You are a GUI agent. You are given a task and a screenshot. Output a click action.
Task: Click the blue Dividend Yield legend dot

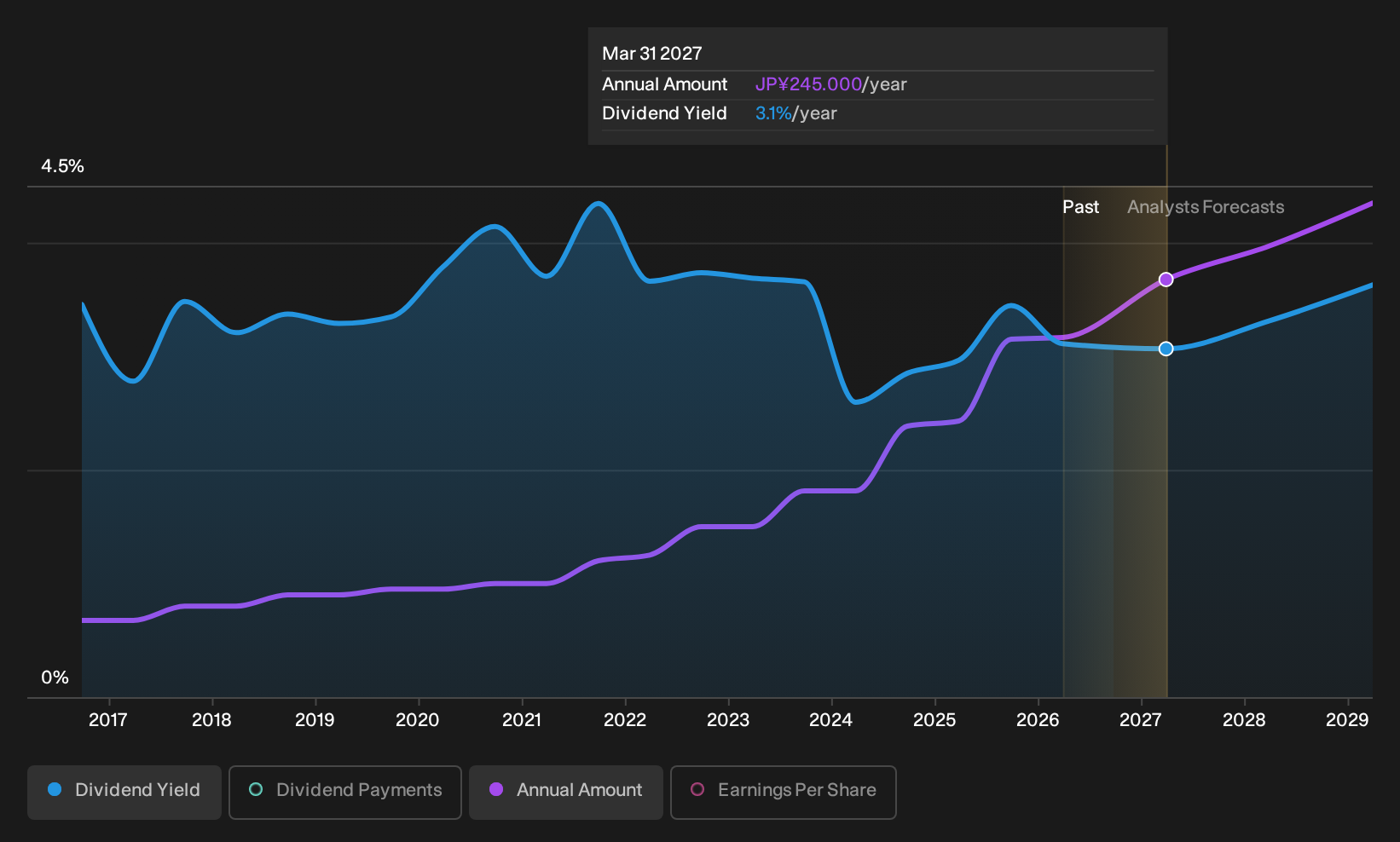click(x=55, y=790)
